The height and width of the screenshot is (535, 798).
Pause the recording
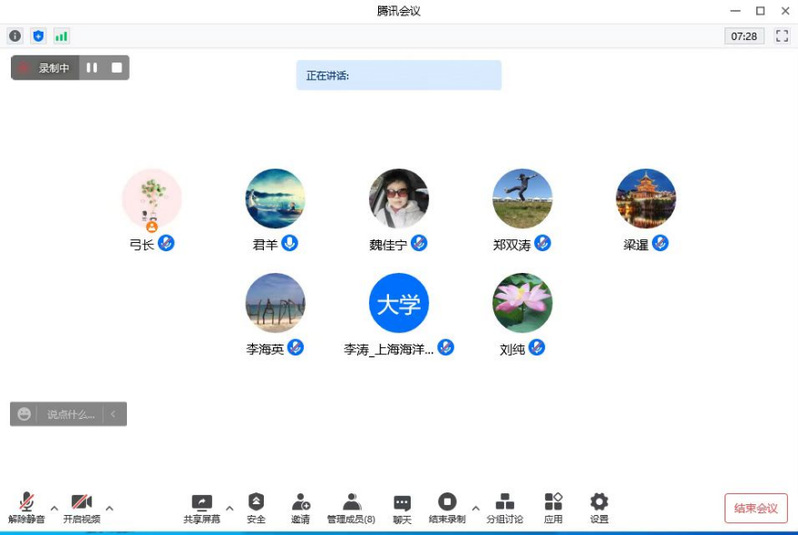92,68
